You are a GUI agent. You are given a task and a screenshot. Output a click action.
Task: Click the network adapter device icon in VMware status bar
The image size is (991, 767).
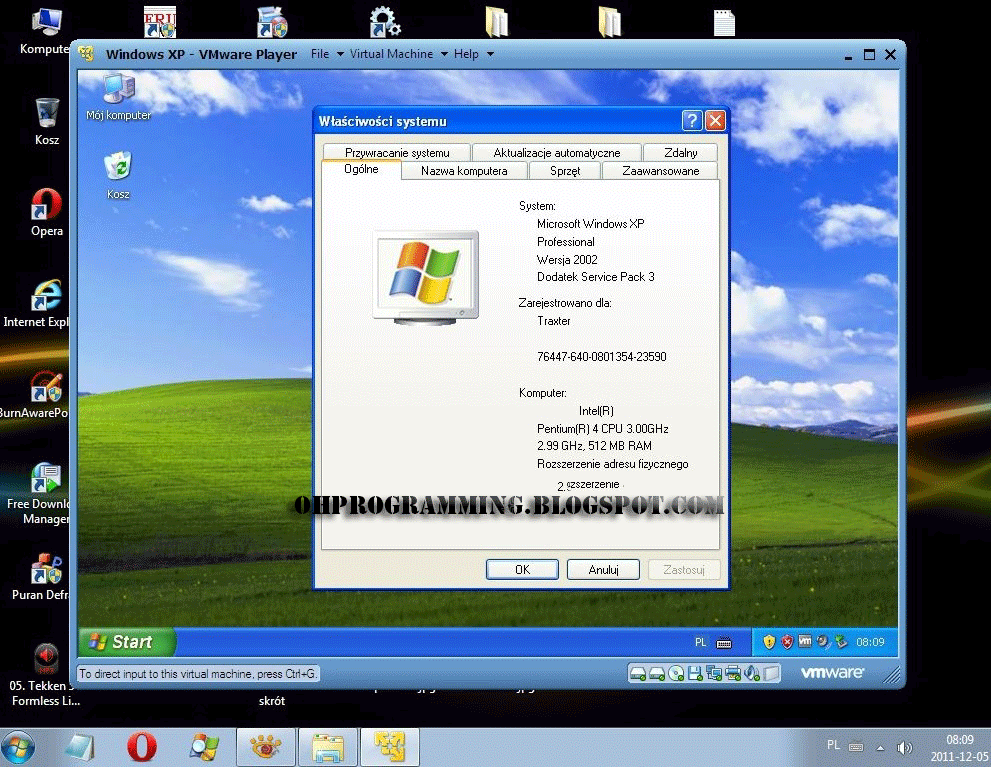[x=714, y=673]
